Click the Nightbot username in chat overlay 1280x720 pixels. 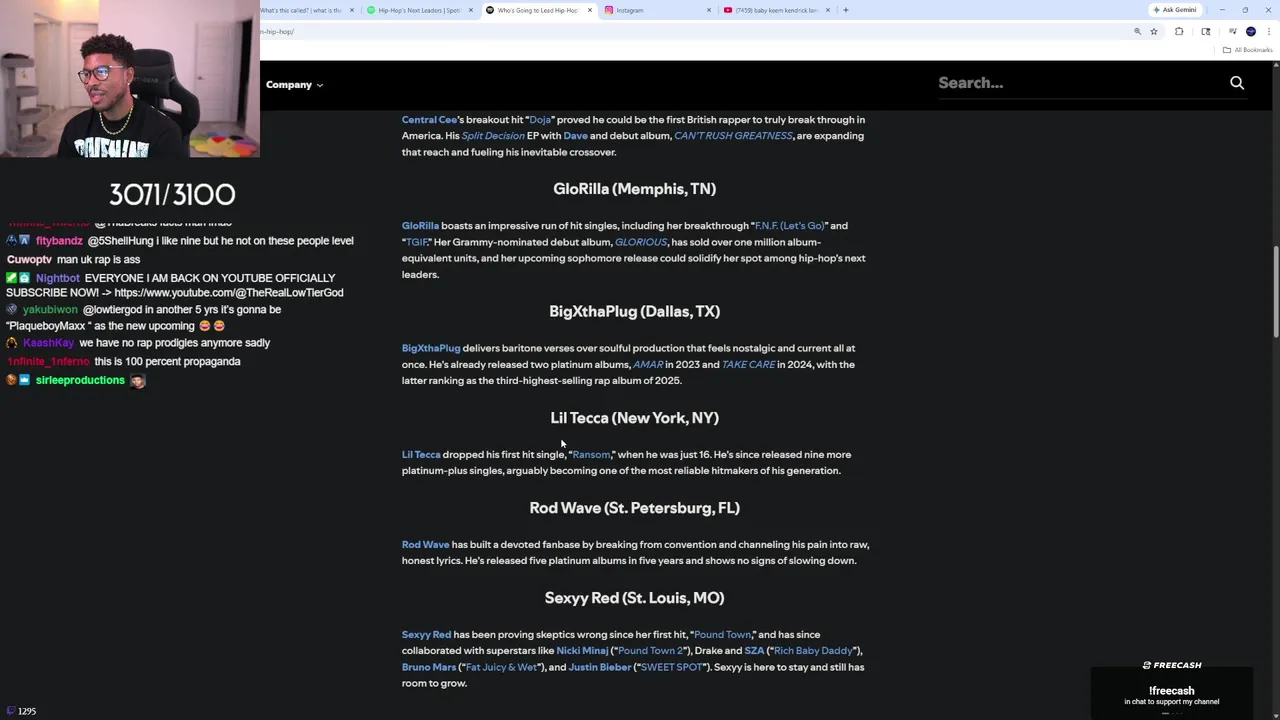pyautogui.click(x=57, y=278)
